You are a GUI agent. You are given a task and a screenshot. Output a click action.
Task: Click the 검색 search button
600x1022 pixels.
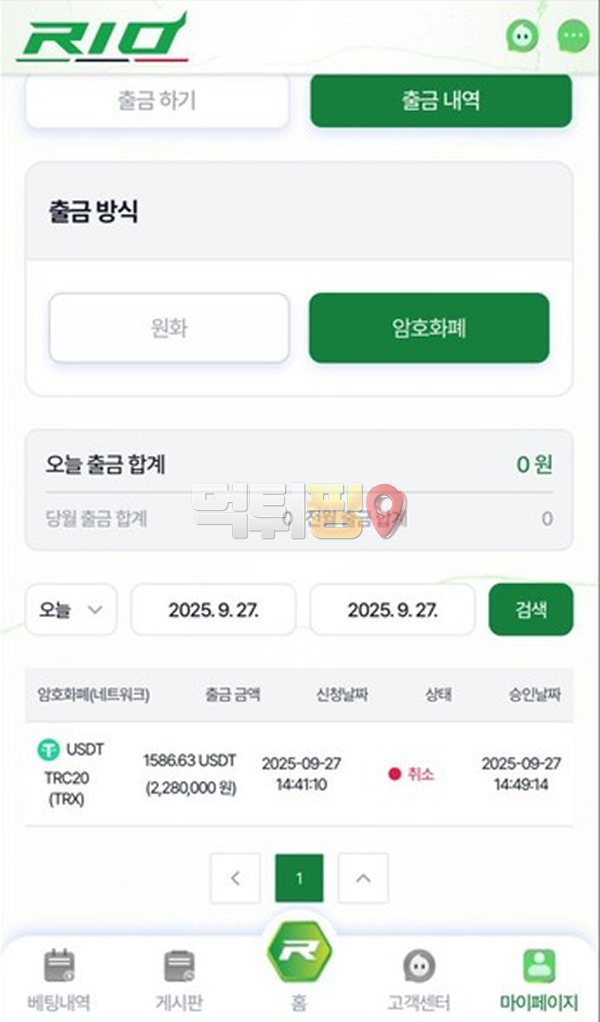(x=531, y=610)
